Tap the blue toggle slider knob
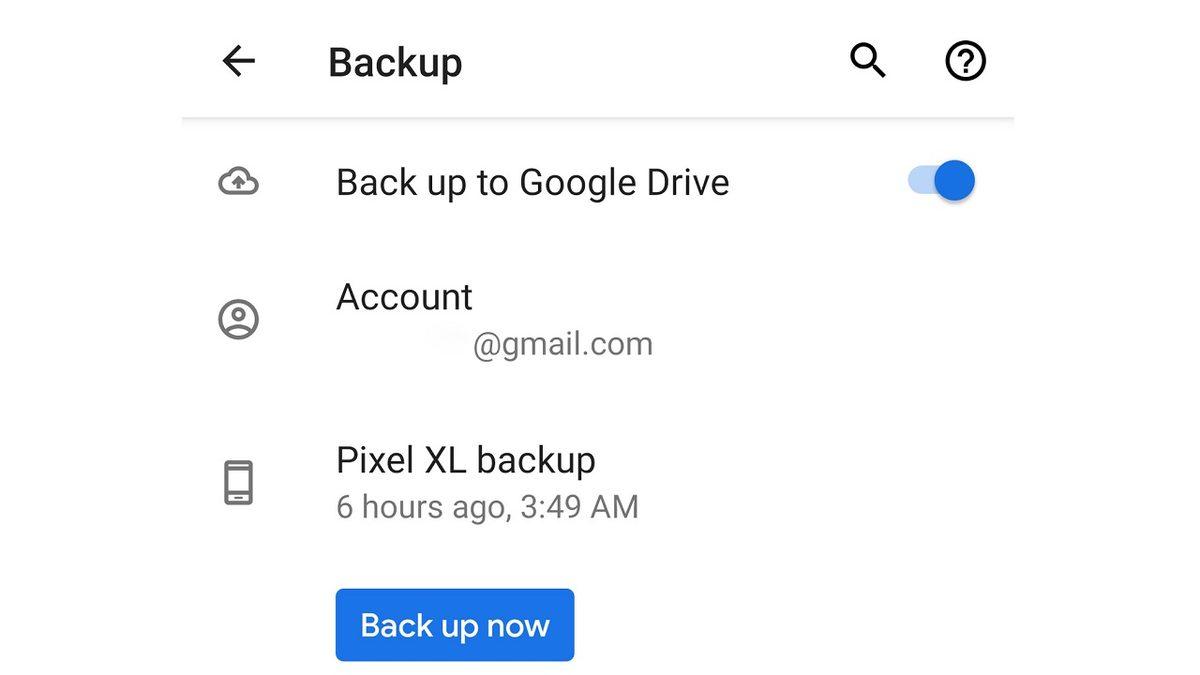Viewport: 1200px width, 675px height. pyautogui.click(x=952, y=181)
